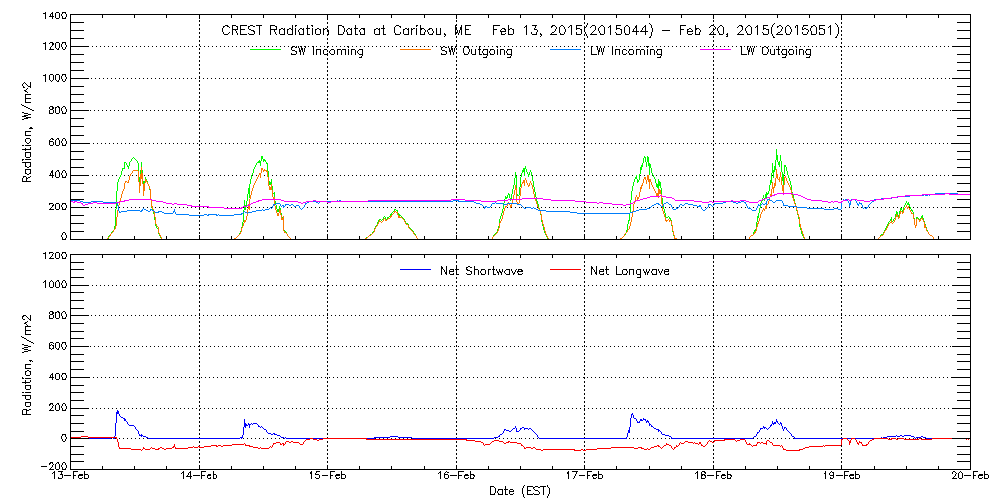
Task: Select the SW Outgoing legend label
Action: (x=476, y=51)
